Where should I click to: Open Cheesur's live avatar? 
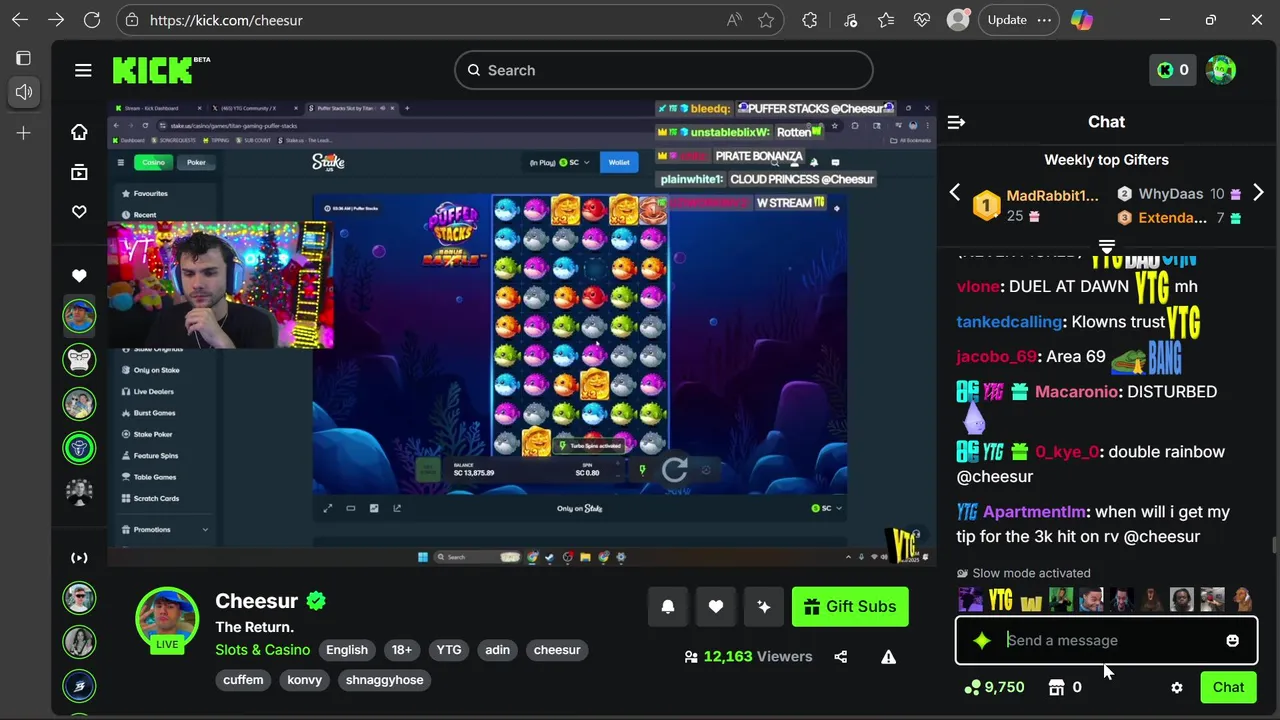(x=167, y=620)
